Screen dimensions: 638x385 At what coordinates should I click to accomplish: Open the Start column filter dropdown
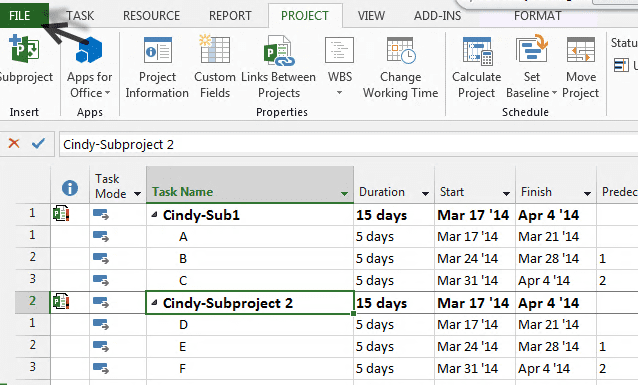pyautogui.click(x=506, y=194)
